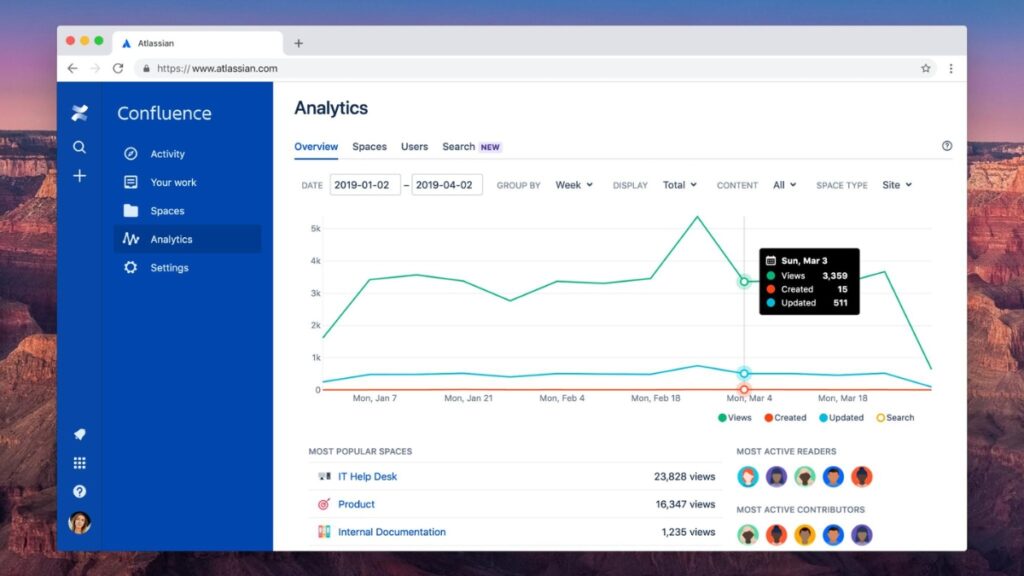Open the app switcher grid icon
The height and width of the screenshot is (576, 1024).
click(80, 463)
